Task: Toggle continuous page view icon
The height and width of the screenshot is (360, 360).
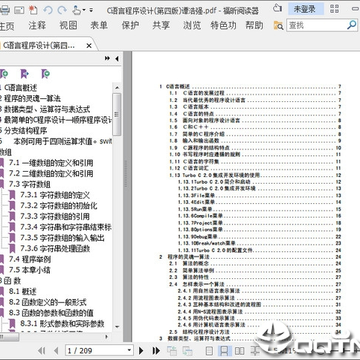Action: 224,351
